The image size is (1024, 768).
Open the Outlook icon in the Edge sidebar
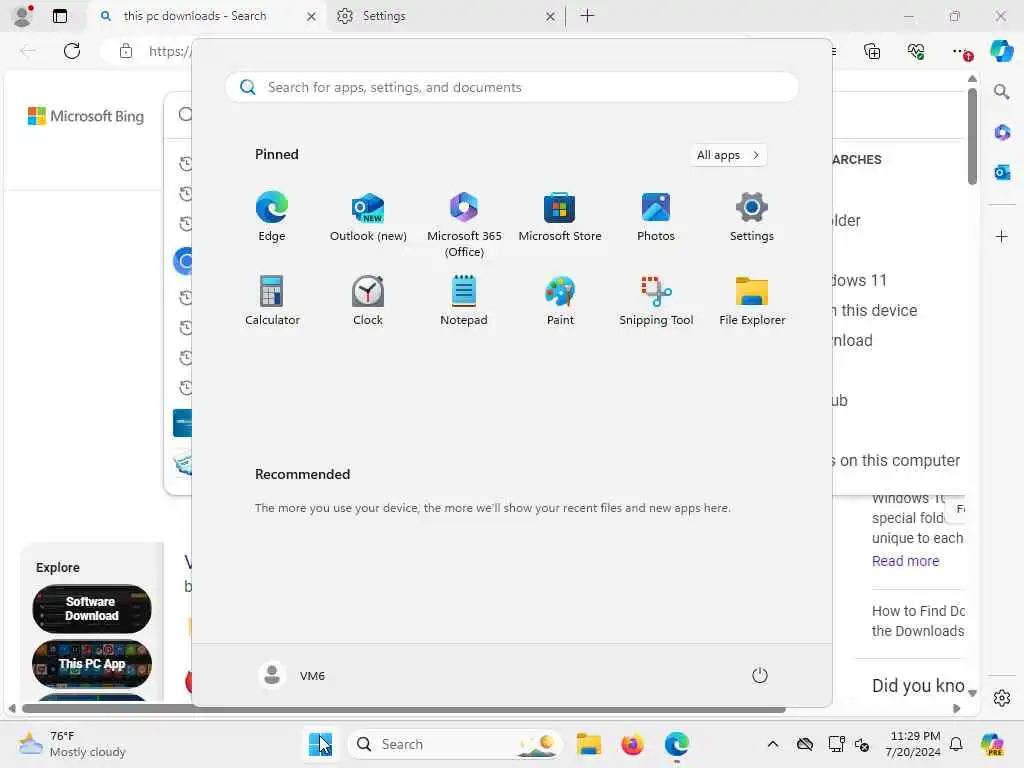1002,172
